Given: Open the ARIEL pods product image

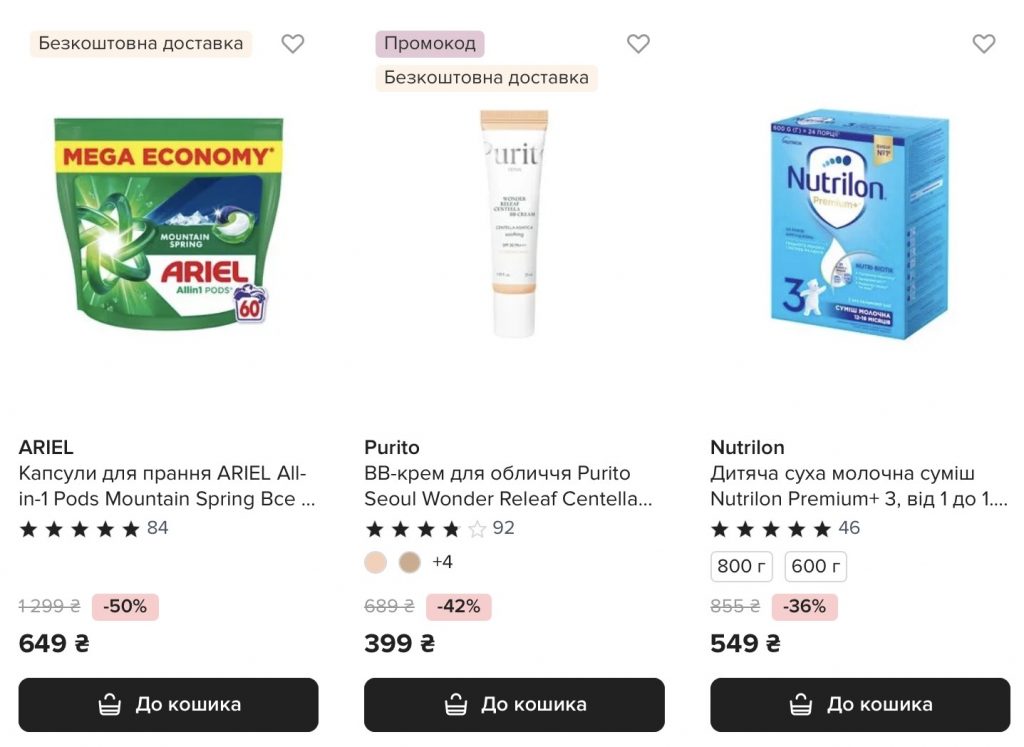Looking at the screenshot, I should (x=168, y=228).
